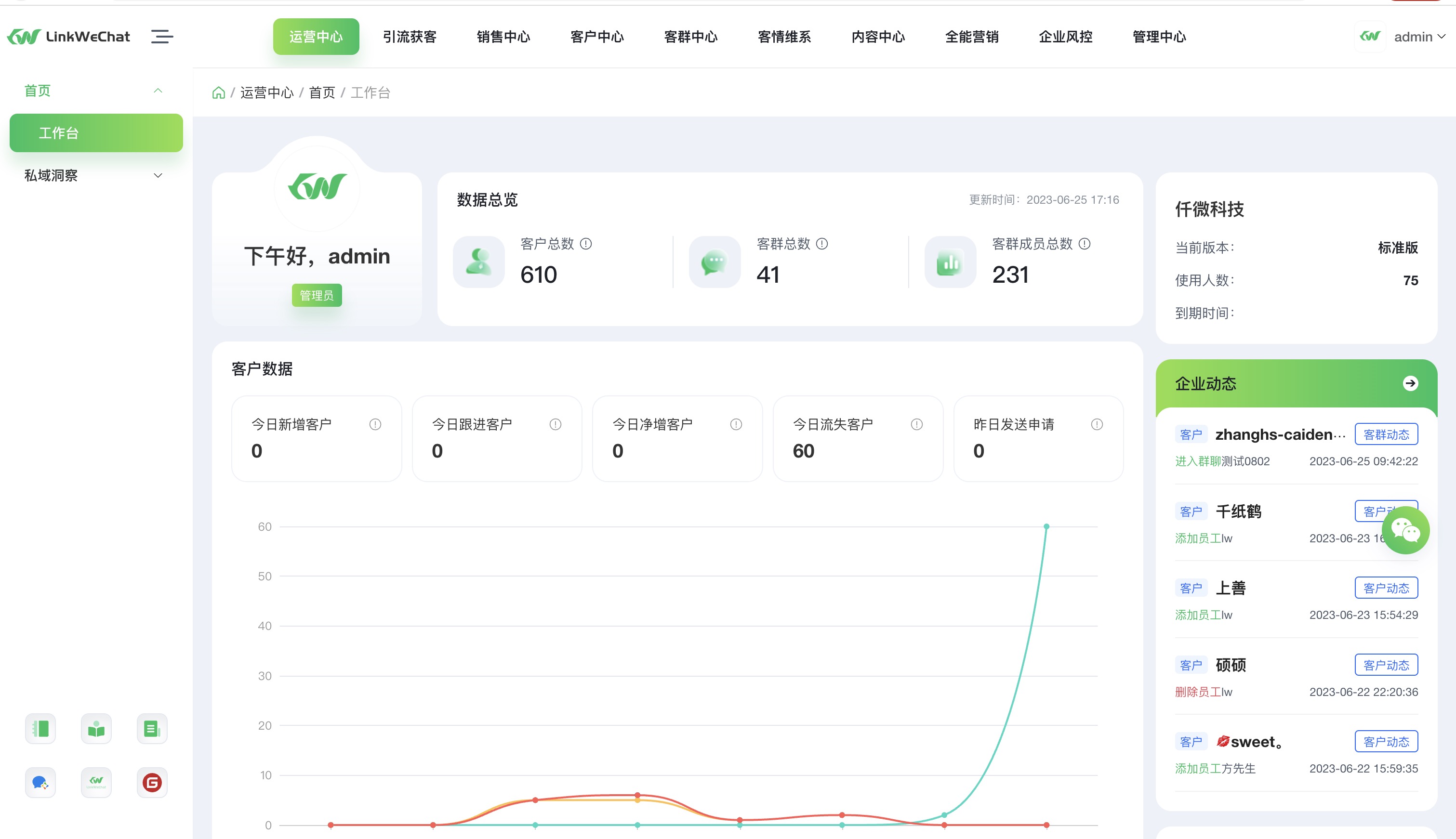
Task: Click the 管理员 role badge
Action: click(x=317, y=296)
